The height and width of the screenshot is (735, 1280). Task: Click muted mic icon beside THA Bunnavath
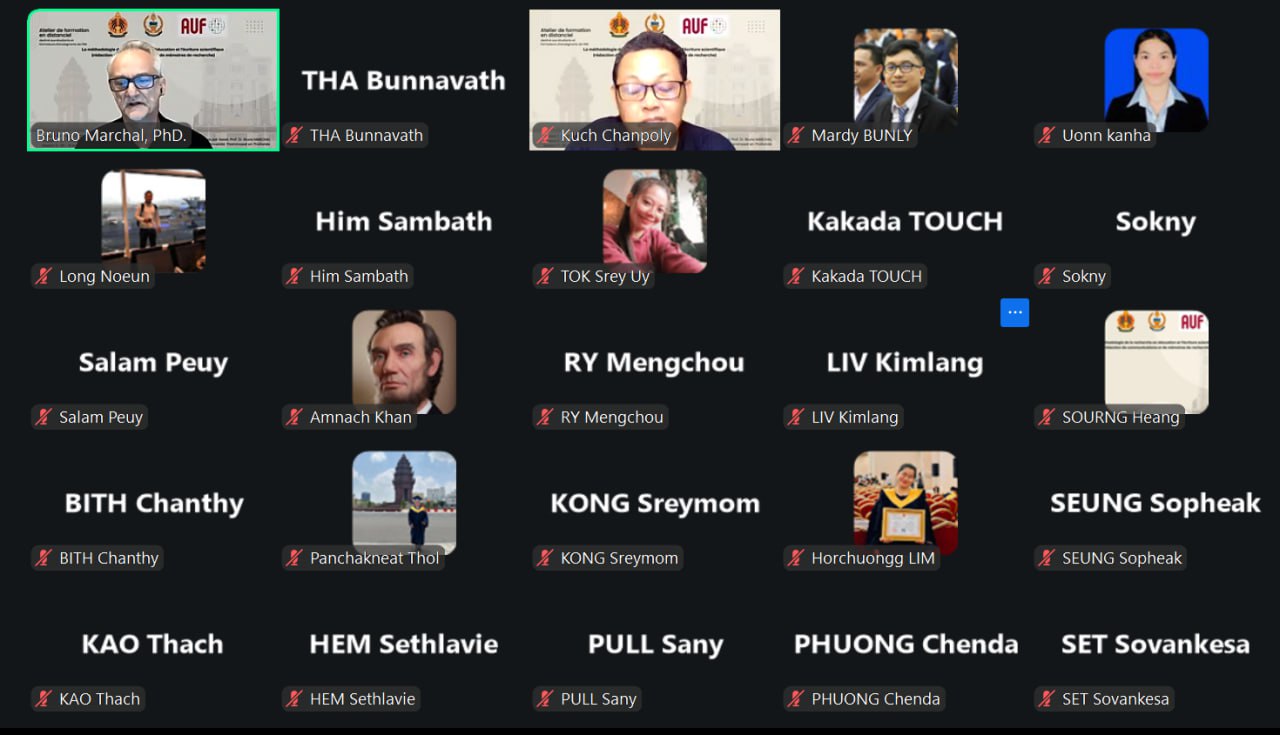(294, 135)
